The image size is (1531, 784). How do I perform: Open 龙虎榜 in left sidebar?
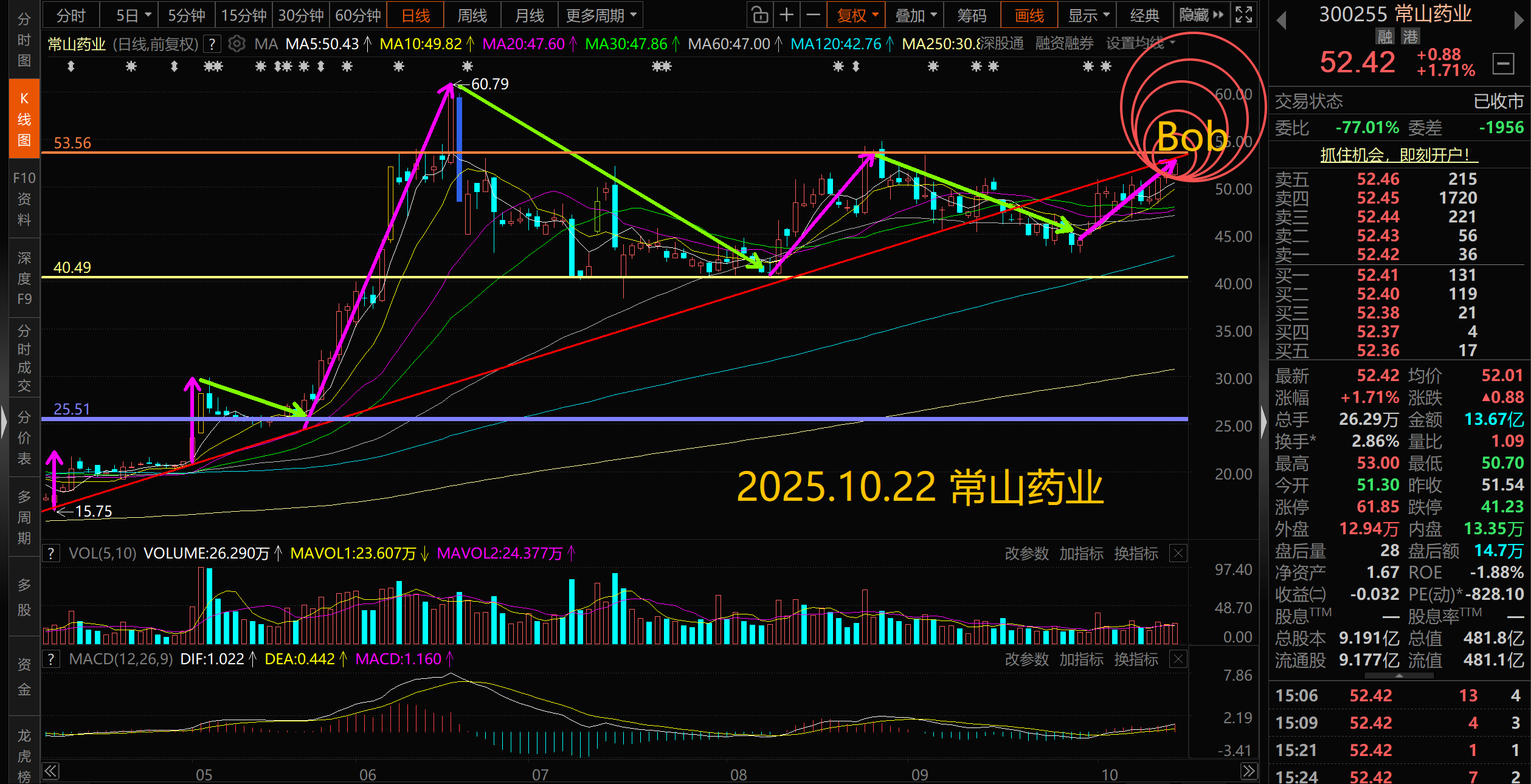(x=24, y=755)
